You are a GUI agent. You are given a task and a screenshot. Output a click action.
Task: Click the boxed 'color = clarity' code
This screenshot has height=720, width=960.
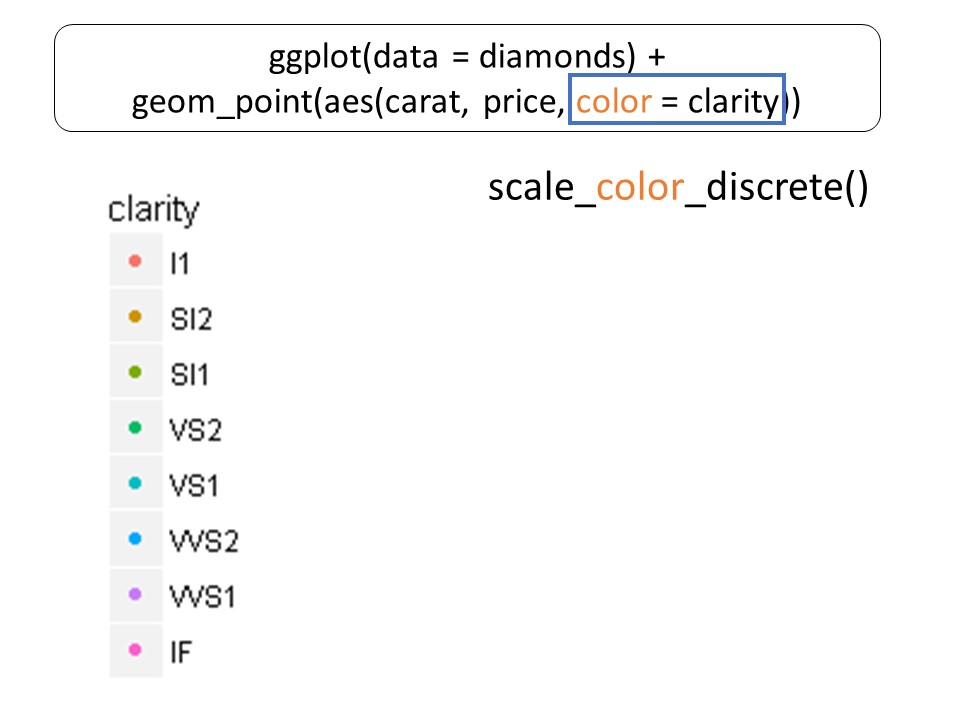pyautogui.click(x=677, y=101)
